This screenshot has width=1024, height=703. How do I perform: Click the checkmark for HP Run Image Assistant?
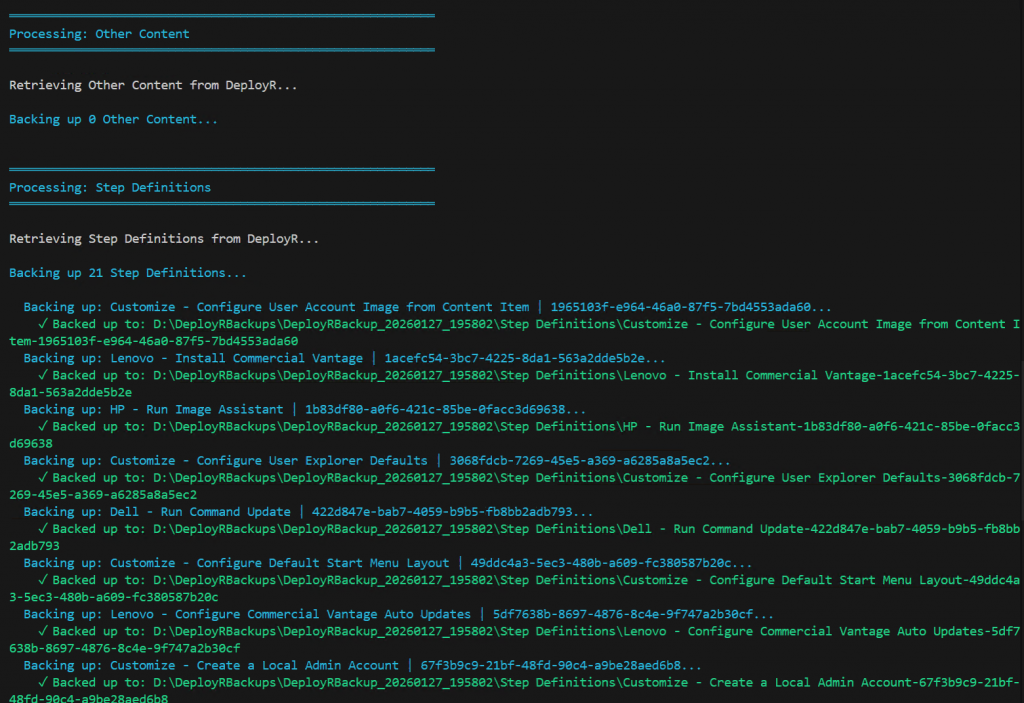pyautogui.click(x=42, y=426)
